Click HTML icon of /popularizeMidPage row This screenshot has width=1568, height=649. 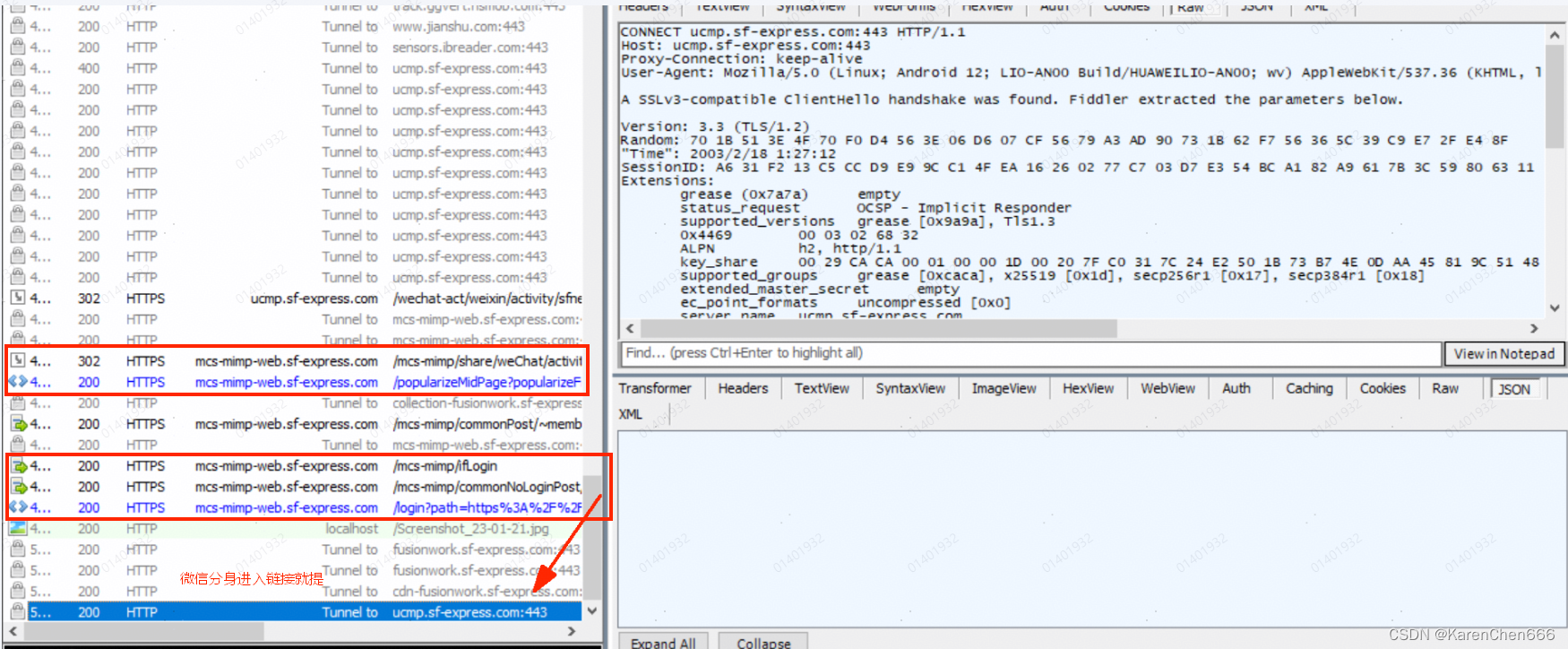coord(17,382)
